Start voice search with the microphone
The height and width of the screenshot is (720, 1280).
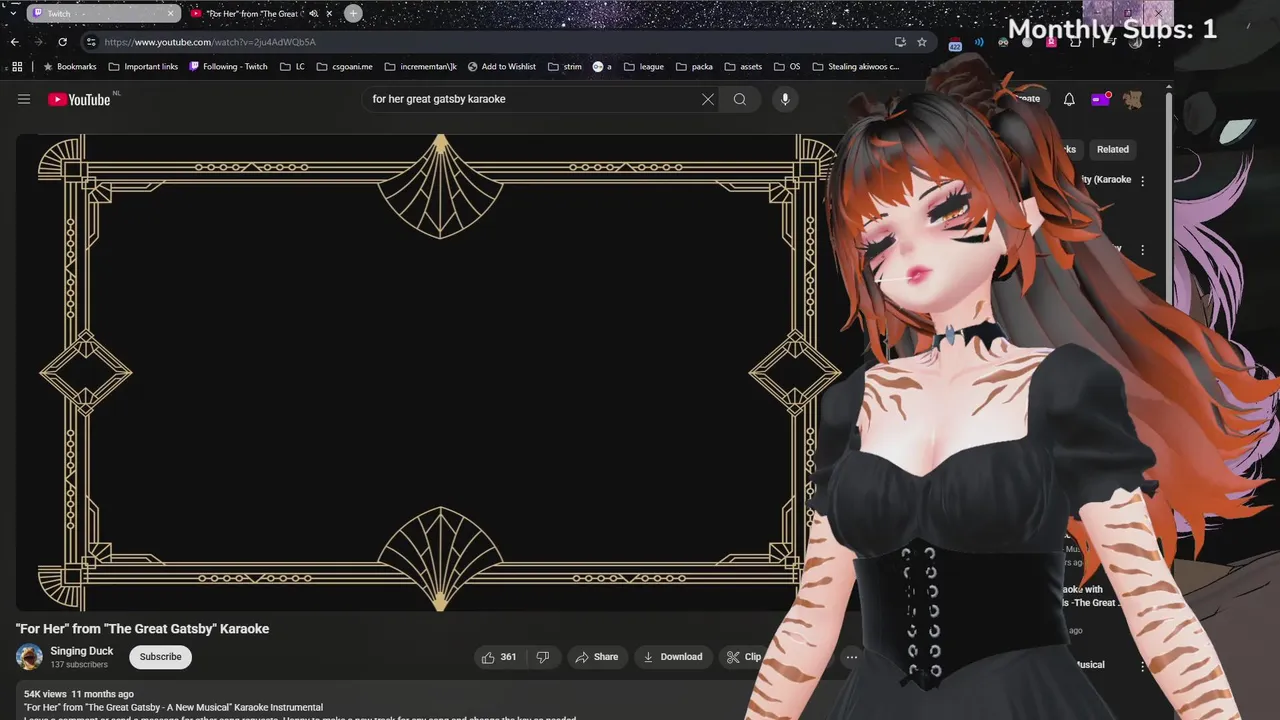785,99
